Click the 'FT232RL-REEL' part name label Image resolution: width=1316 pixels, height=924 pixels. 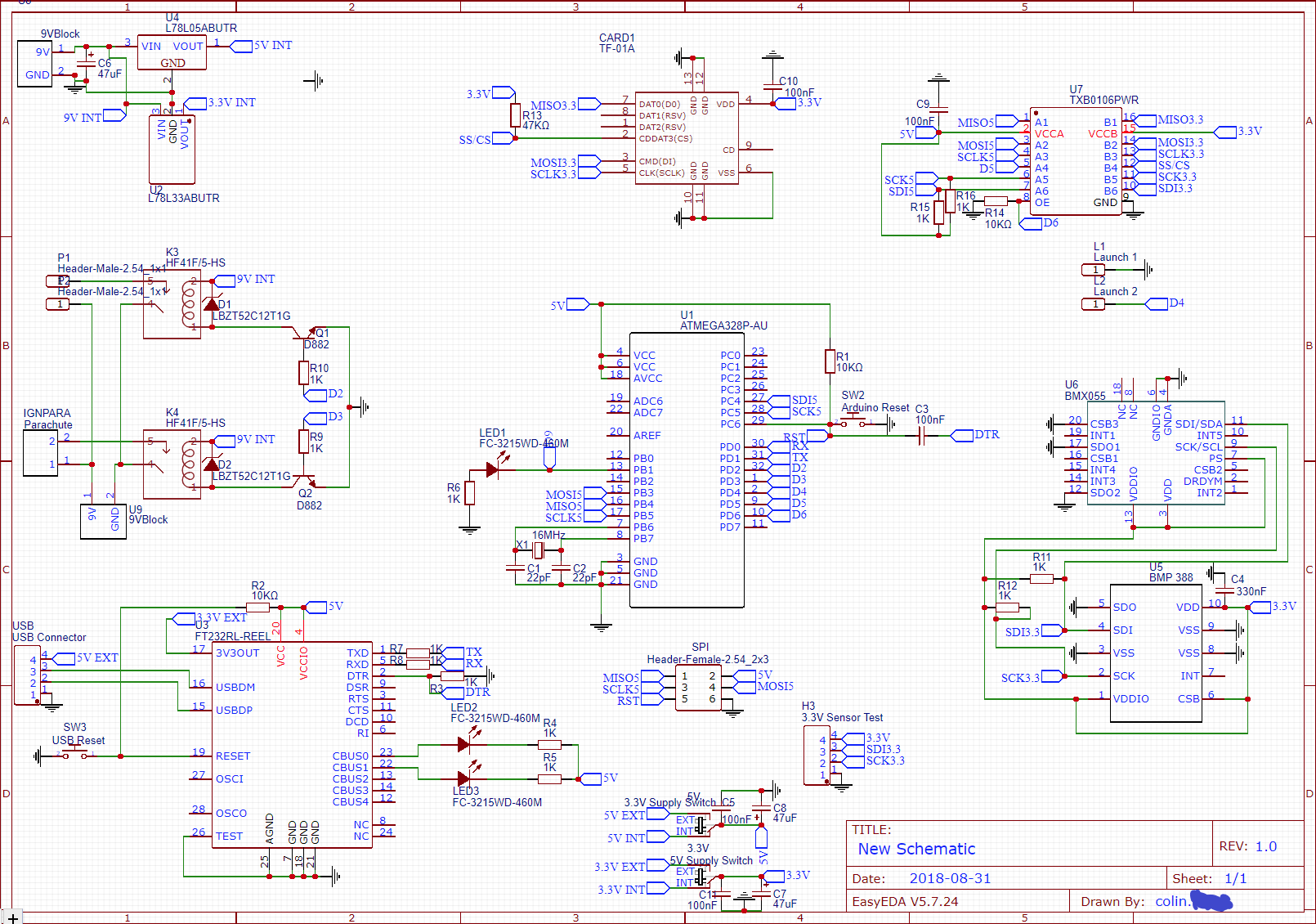(x=232, y=636)
